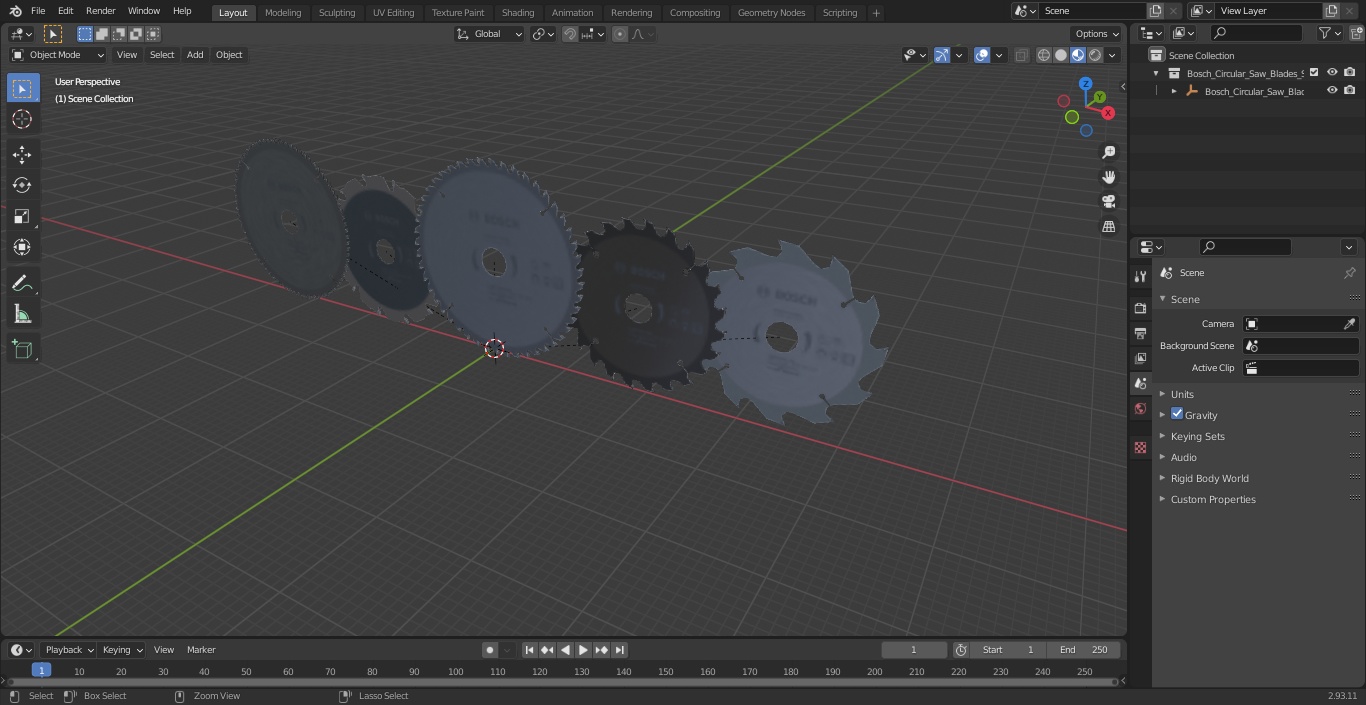Expand the Bosch_Circular_Saw_Blac object in the outliner
Screen dimensions: 1366x705
[x=1174, y=91]
